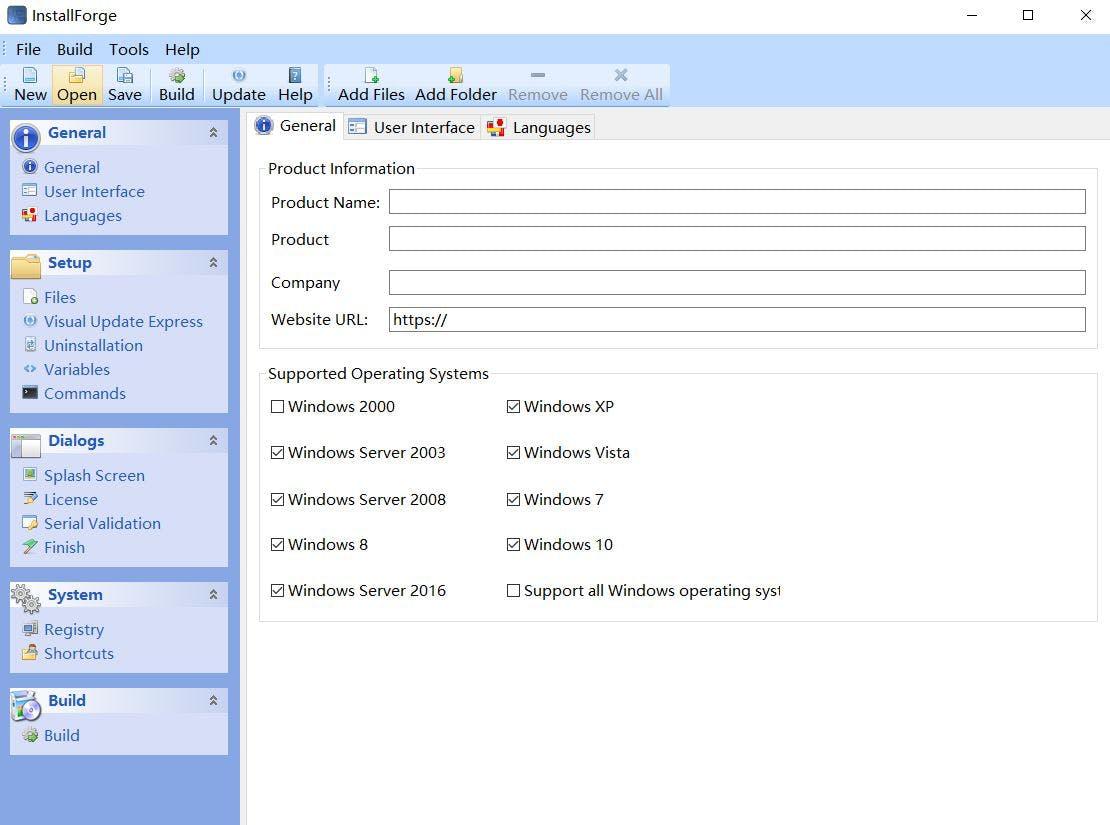Collapse the General sidebar section
Viewport: 1110px width, 825px height.
(213, 132)
